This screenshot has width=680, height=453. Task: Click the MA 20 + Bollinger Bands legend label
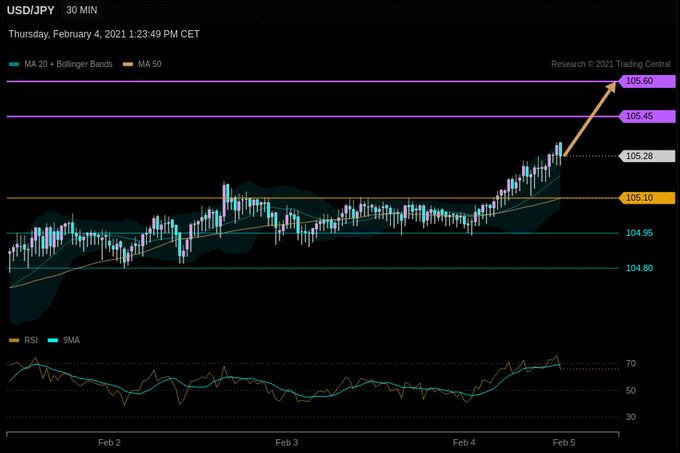[x=68, y=64]
